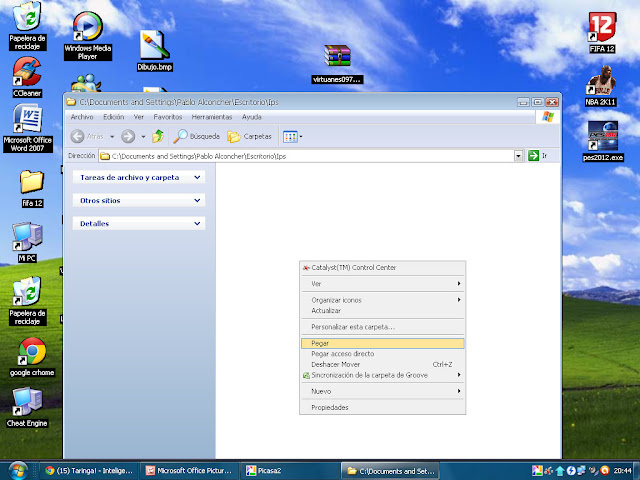Open the Herramientas menu

click(x=212, y=117)
